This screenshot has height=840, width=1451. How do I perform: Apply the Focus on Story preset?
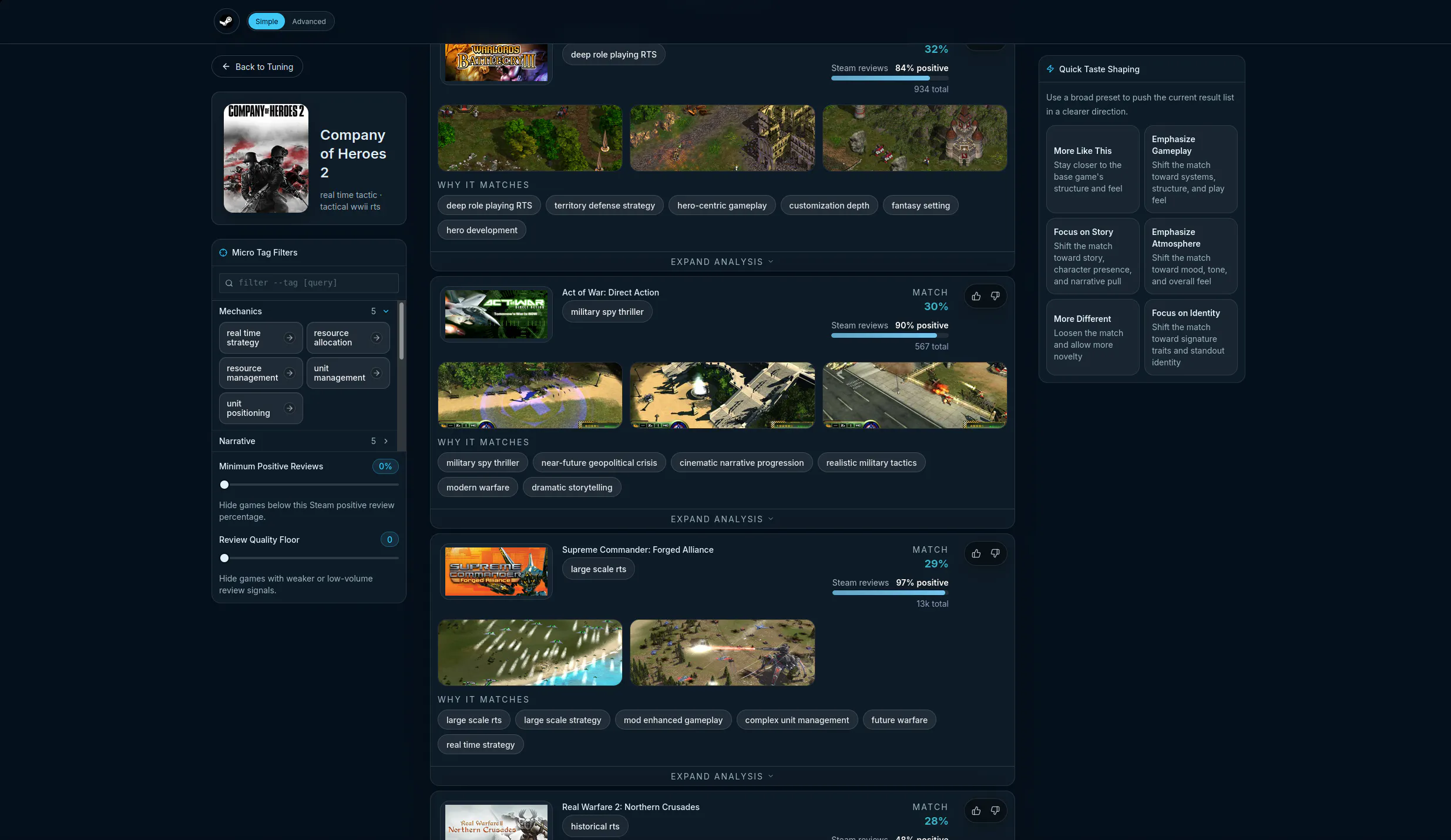[x=1093, y=256]
